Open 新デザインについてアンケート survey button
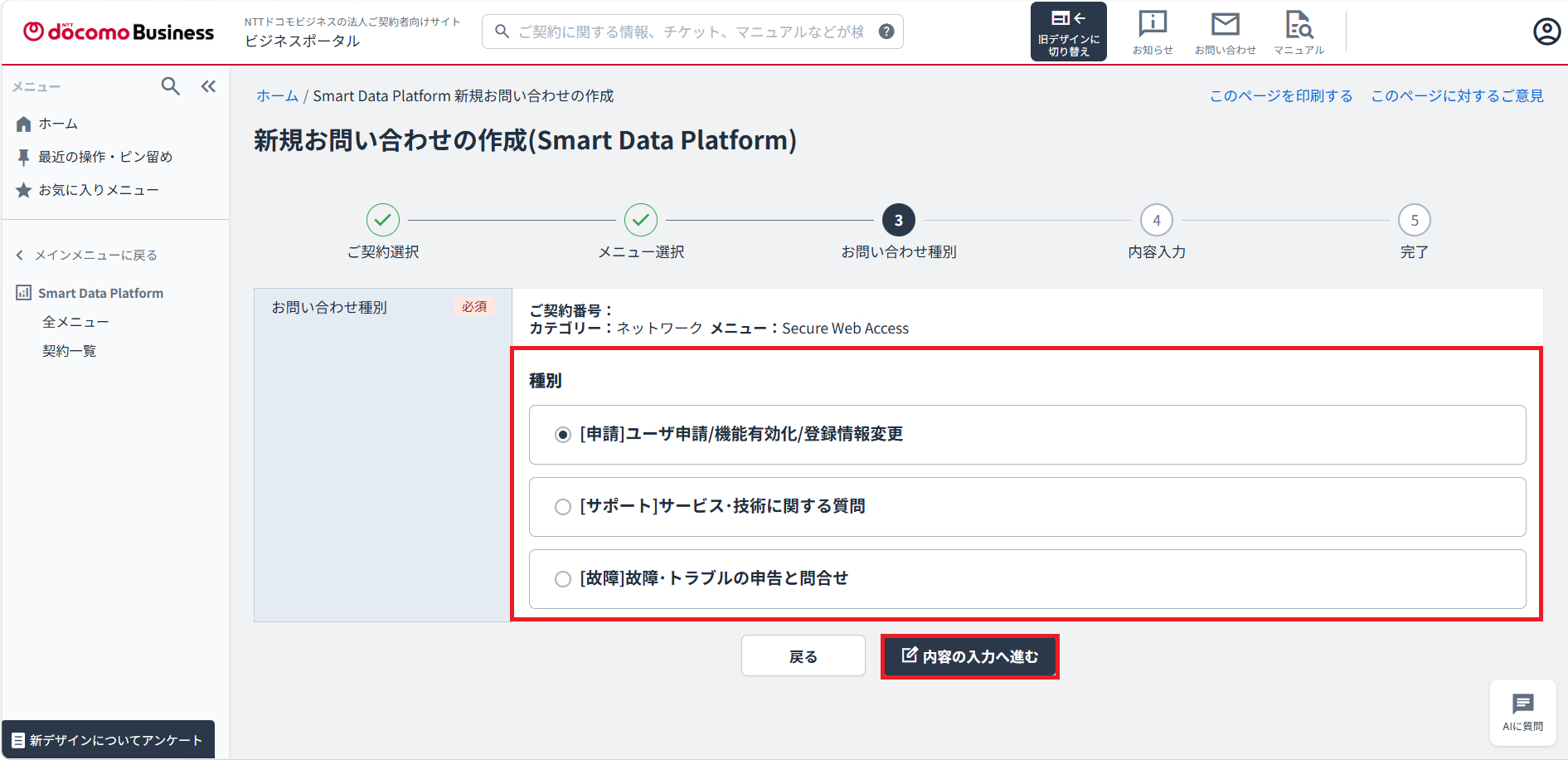 click(108, 740)
